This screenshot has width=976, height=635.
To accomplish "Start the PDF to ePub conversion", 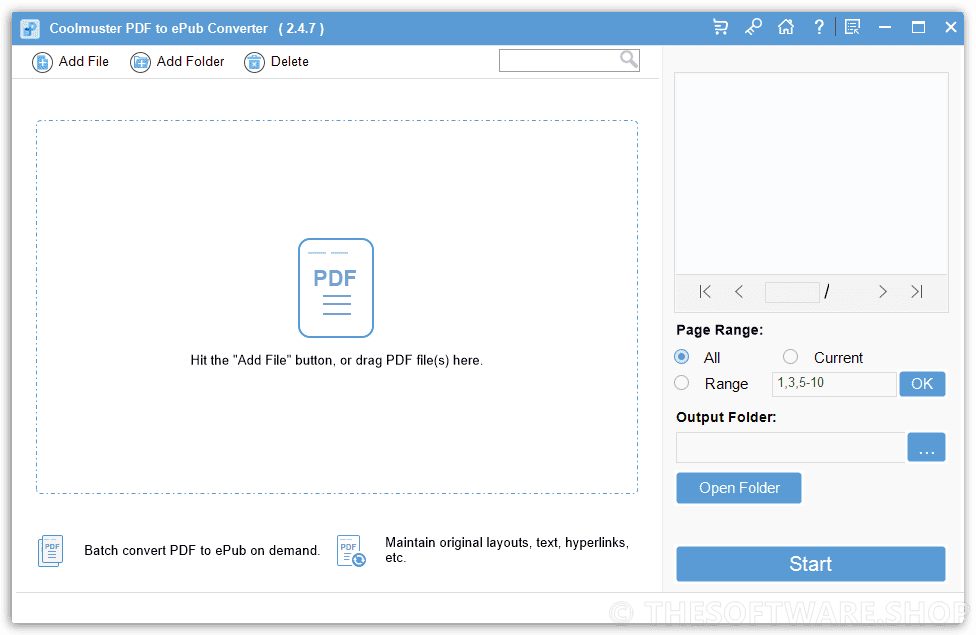I will [810, 564].
